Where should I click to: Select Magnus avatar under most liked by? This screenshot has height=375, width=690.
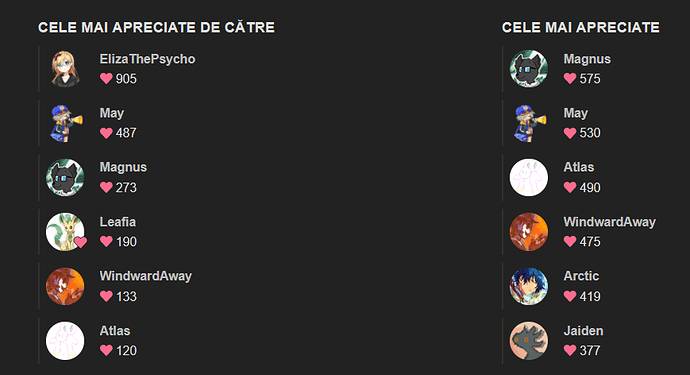[65, 177]
